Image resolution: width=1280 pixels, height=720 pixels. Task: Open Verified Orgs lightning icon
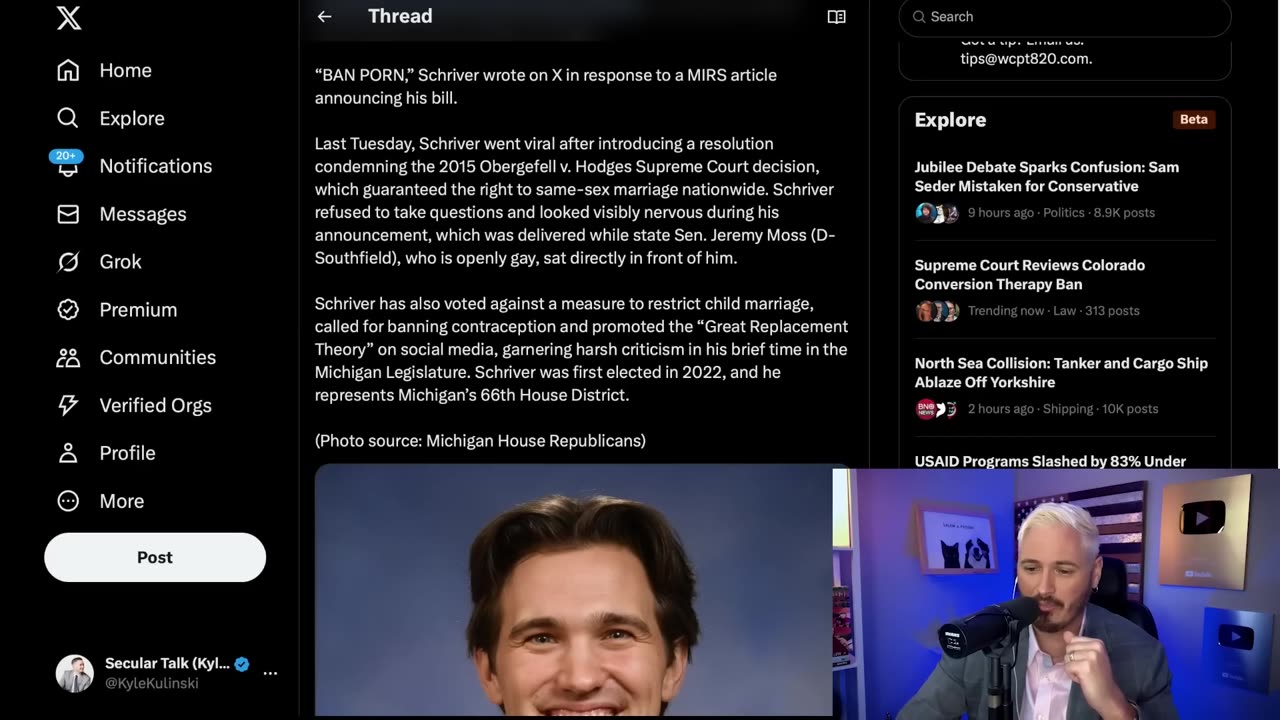[x=68, y=405]
